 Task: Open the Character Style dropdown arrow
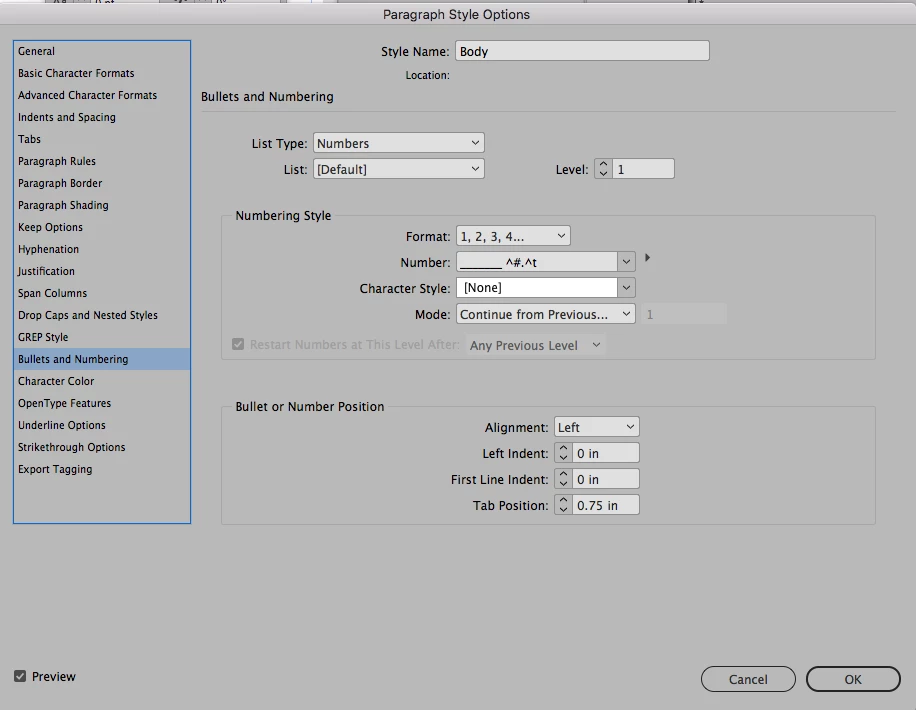click(x=626, y=288)
